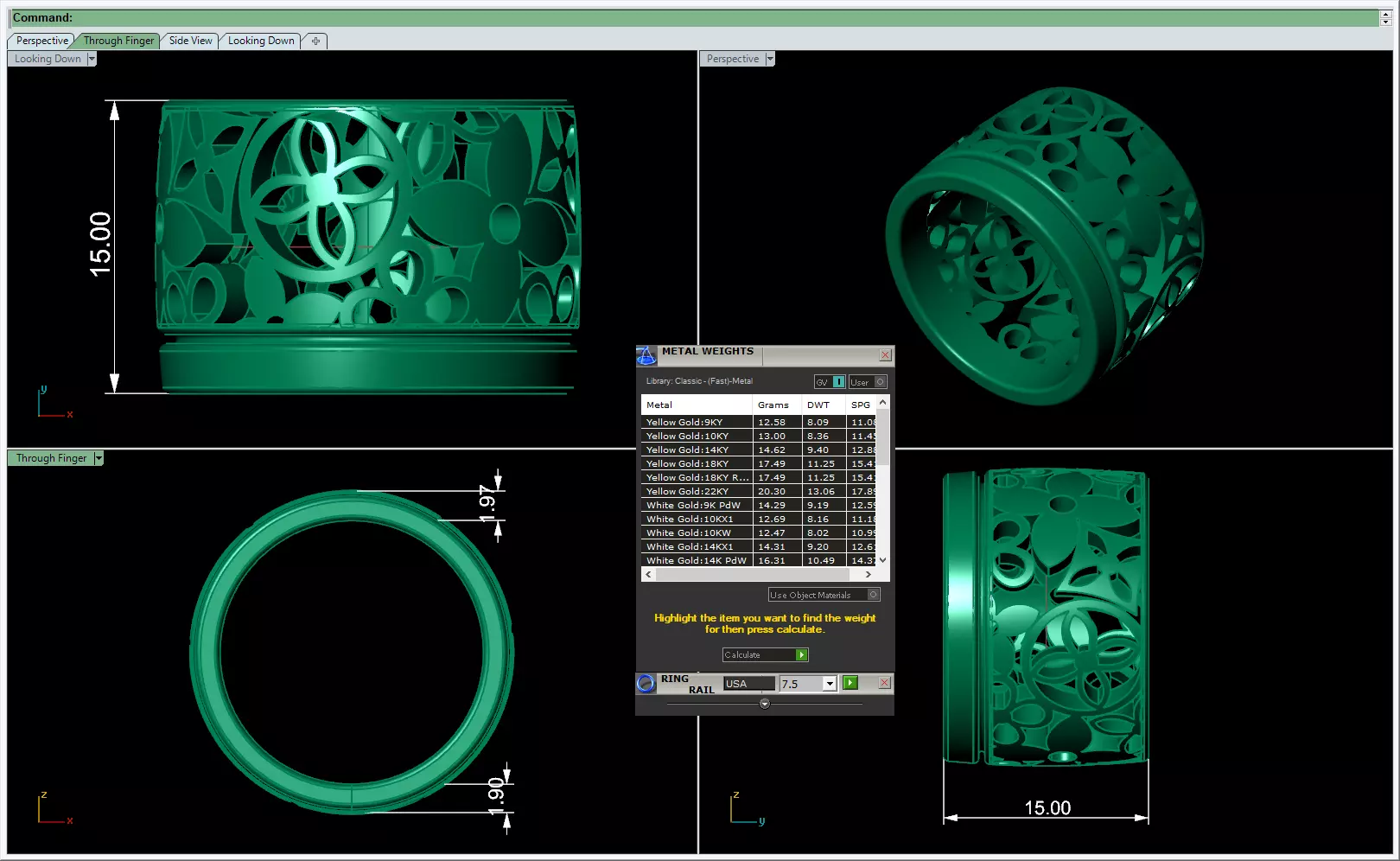Open the USA ring size standard field
1400x861 pixels.
click(x=748, y=684)
